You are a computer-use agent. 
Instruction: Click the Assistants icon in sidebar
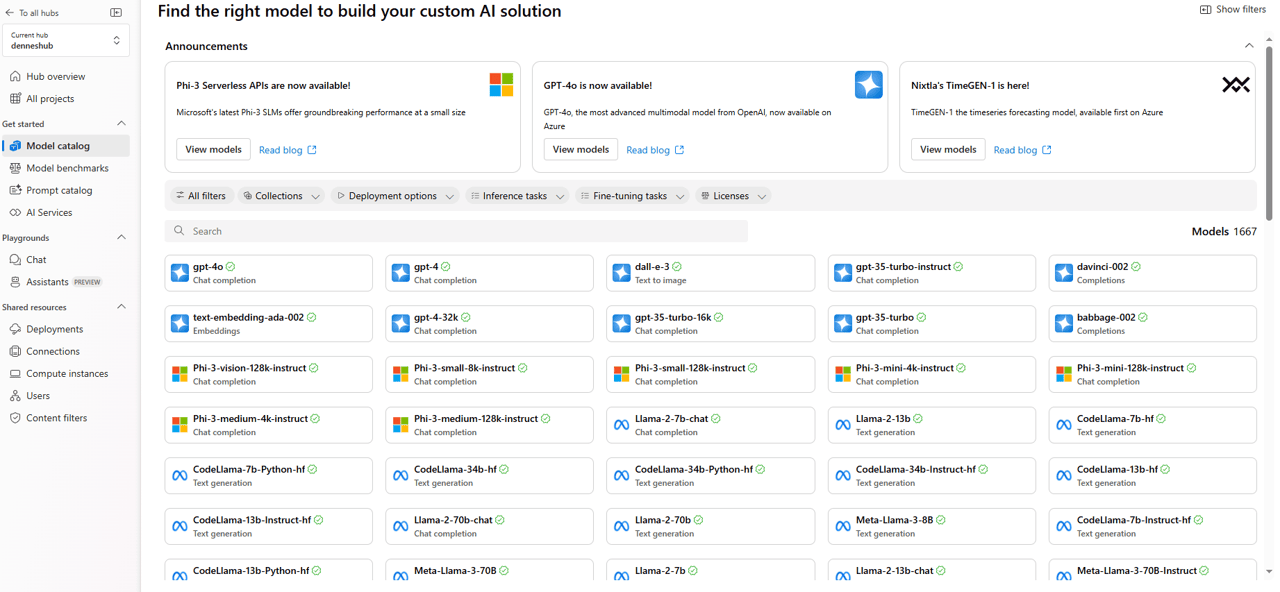15,282
